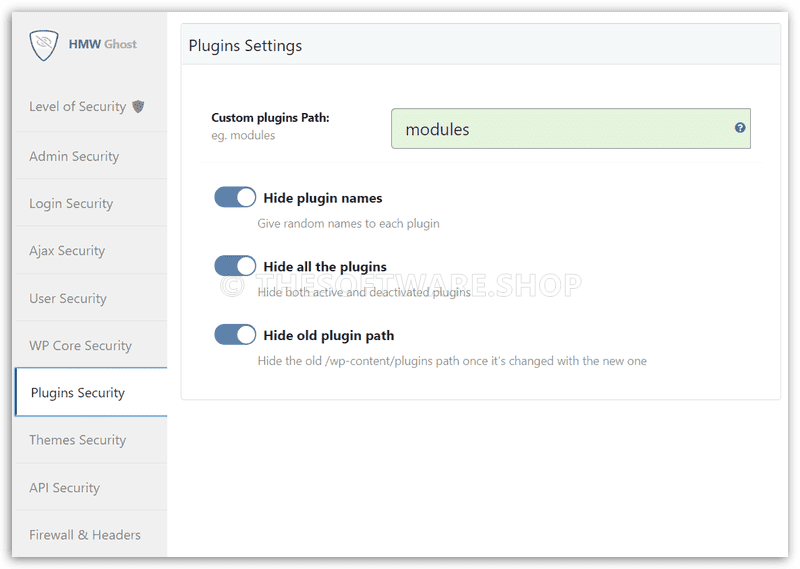Click the HMW Ghost title text

coord(103,44)
